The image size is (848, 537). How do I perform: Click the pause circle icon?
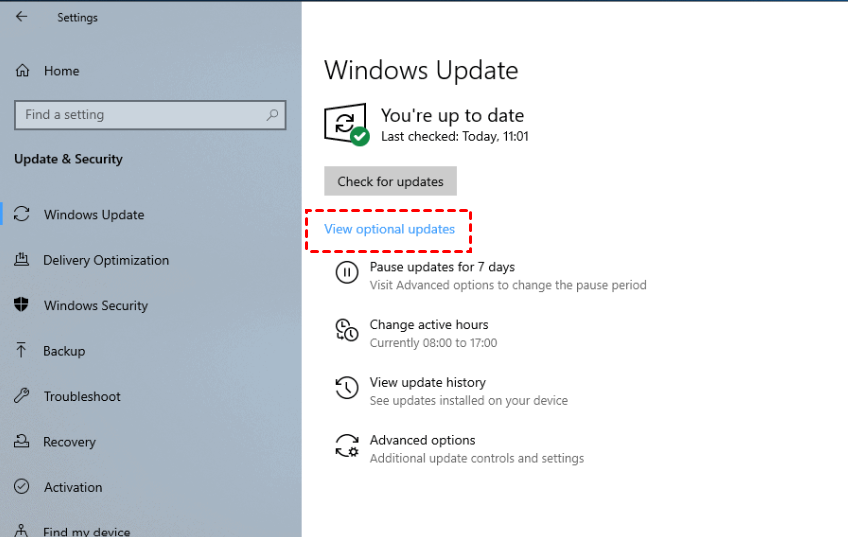(x=347, y=272)
